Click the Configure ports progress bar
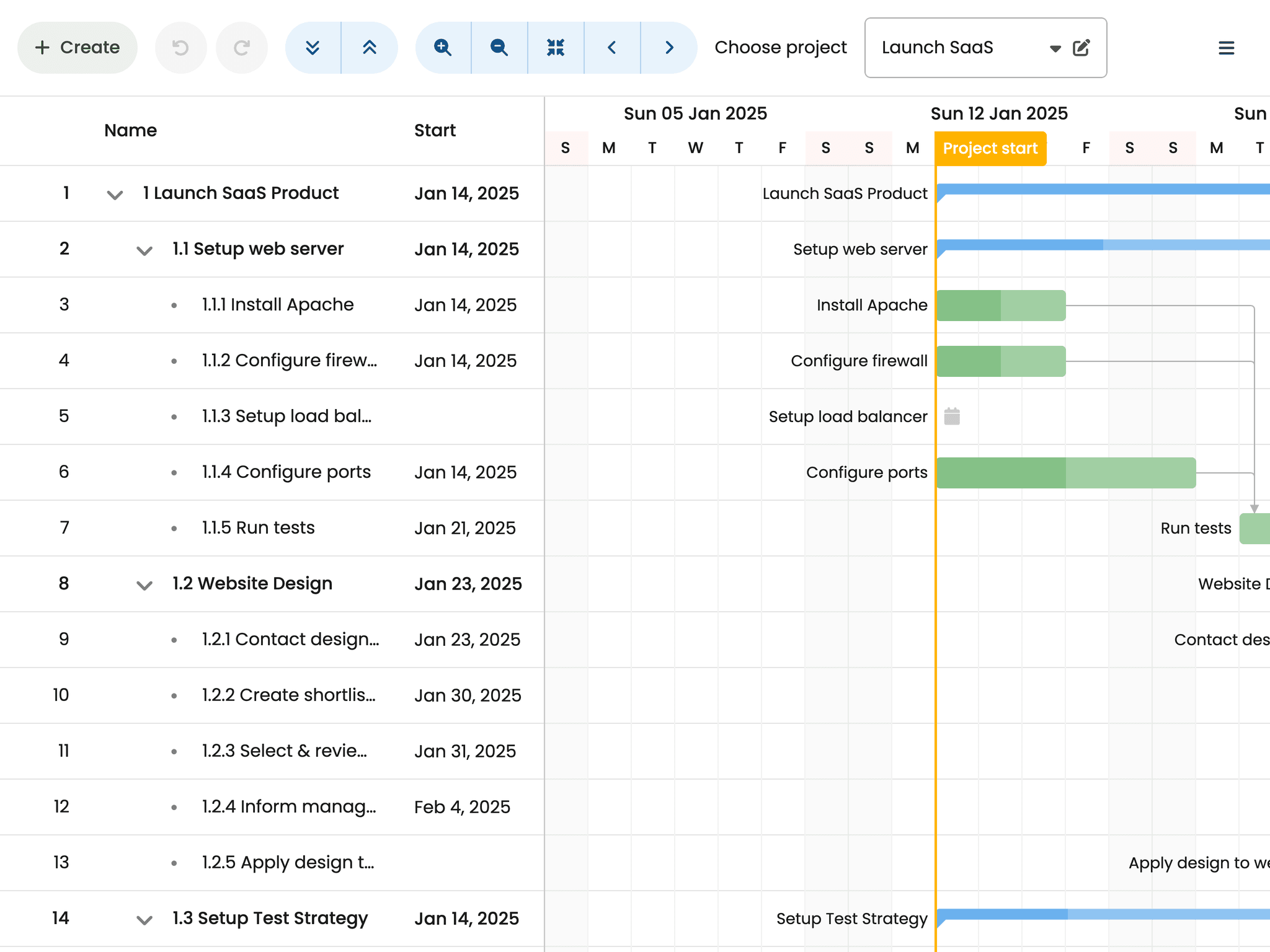1270x952 pixels. click(1065, 473)
